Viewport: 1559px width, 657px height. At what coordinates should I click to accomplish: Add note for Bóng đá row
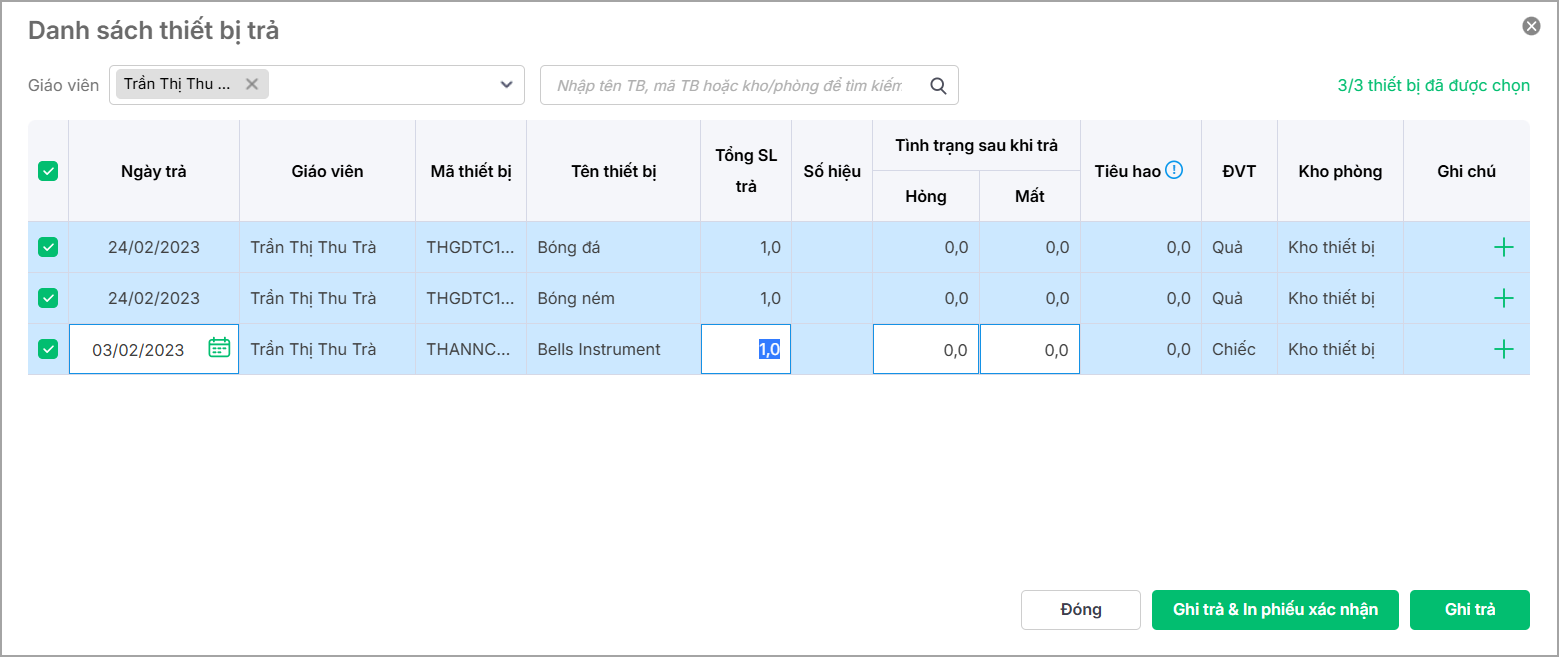(x=1503, y=247)
